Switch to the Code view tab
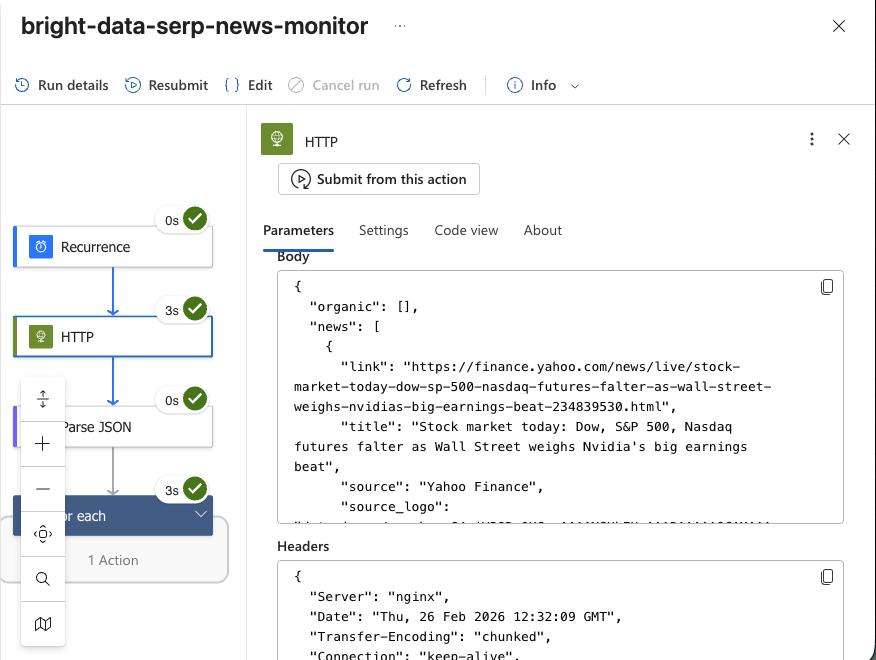This screenshot has width=876, height=660. click(466, 230)
